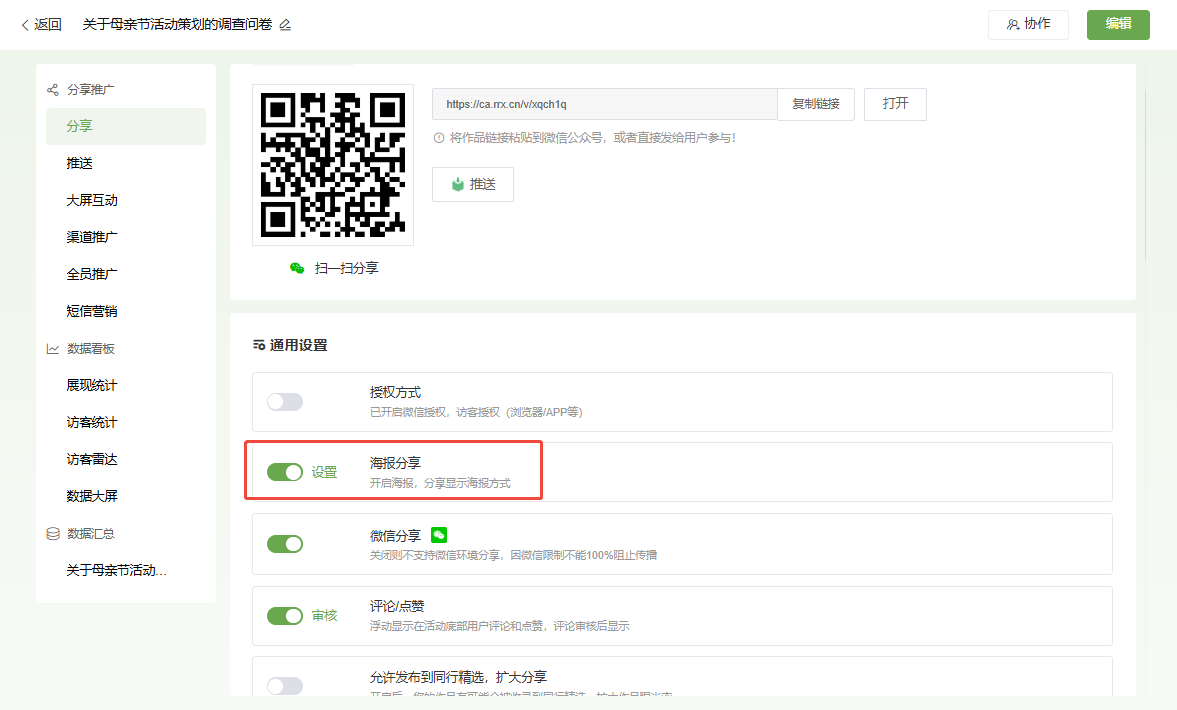The image size is (1177, 710).
Task: Click the 评论/点赞 option title
Action: coord(397,606)
